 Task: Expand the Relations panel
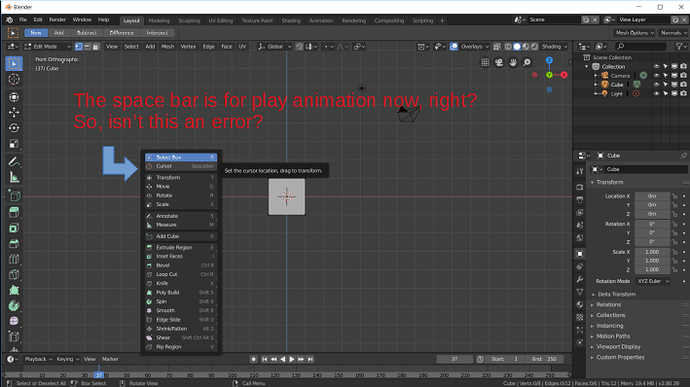609,305
